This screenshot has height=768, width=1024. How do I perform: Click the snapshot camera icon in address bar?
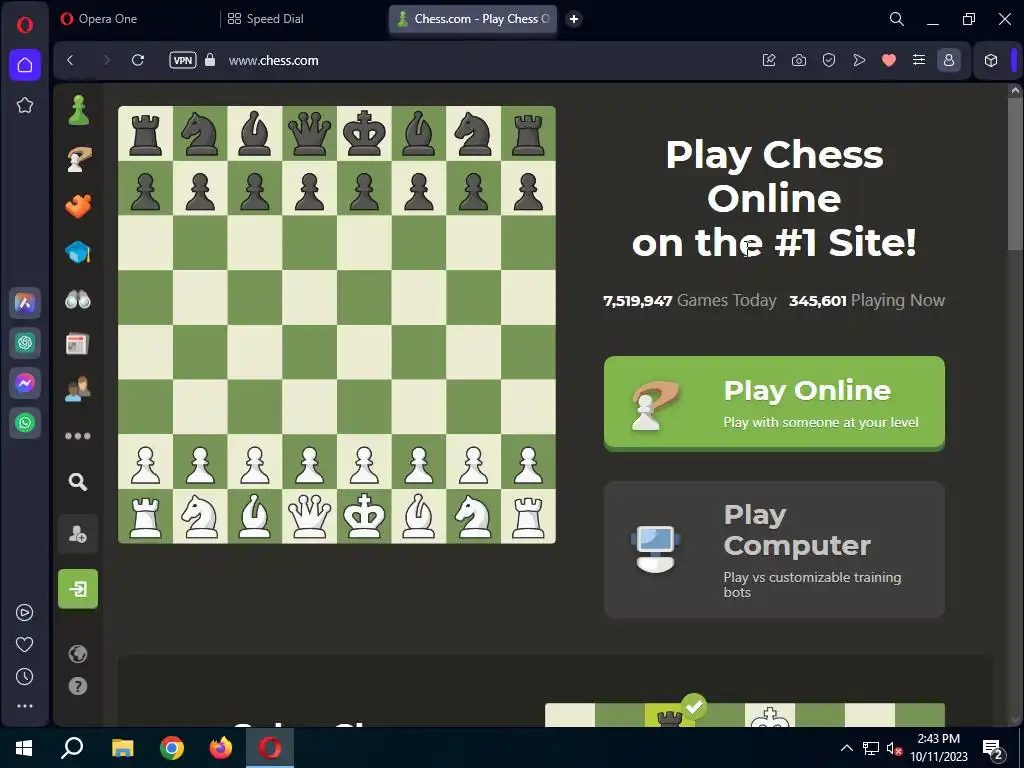tap(799, 60)
